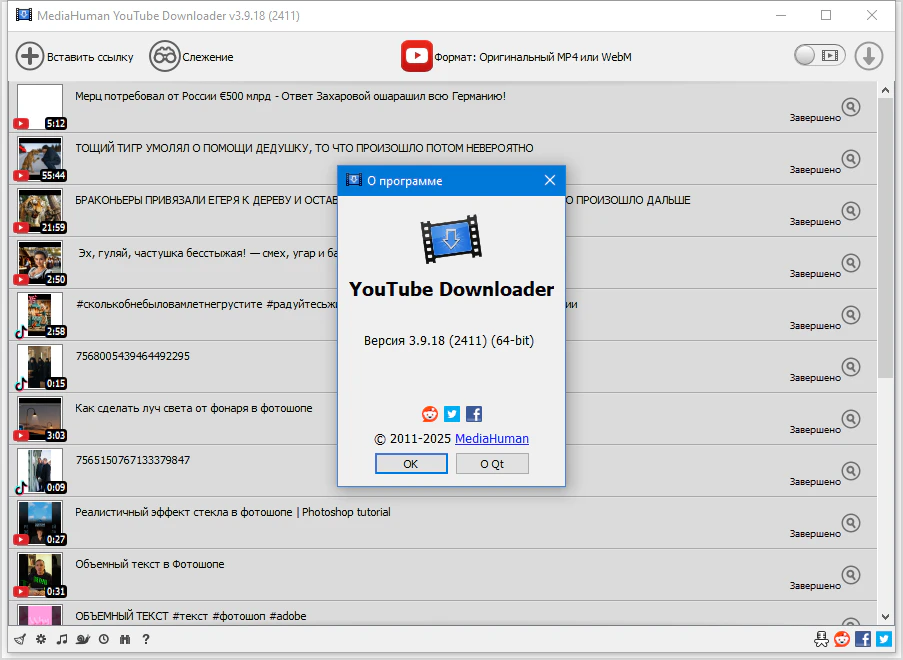Click the question mark help icon

146,639
